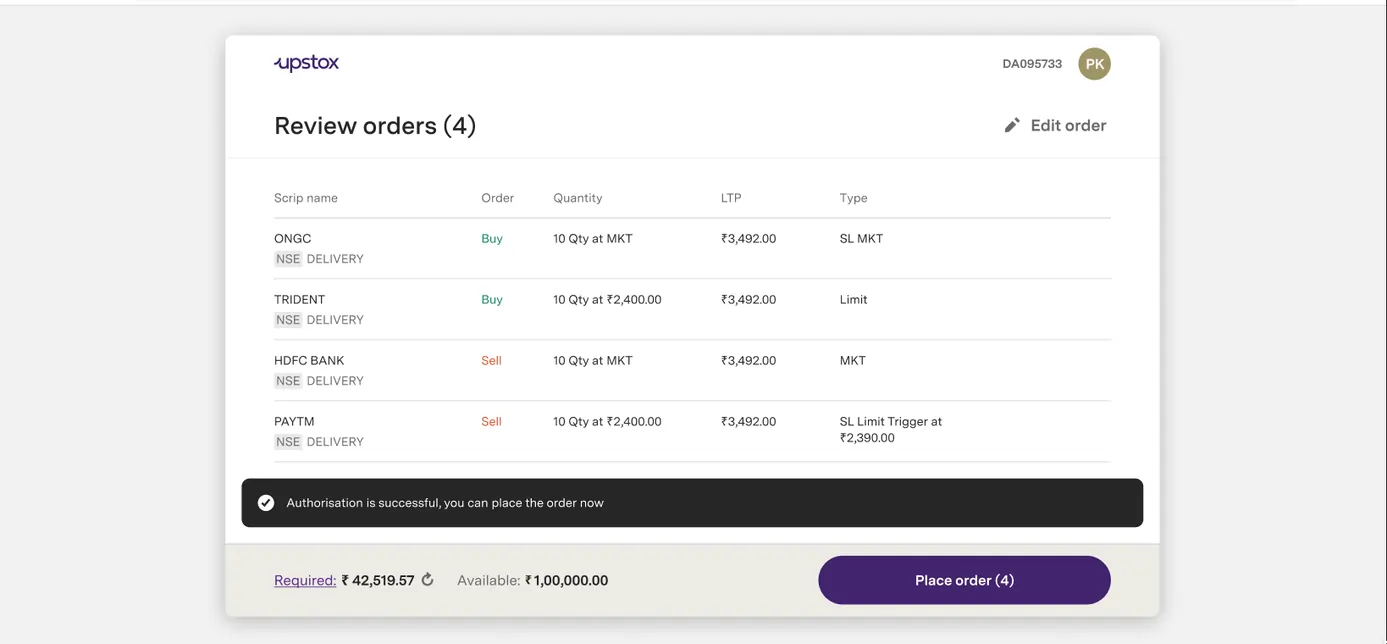Click the Scrip name column header

[x=306, y=198]
